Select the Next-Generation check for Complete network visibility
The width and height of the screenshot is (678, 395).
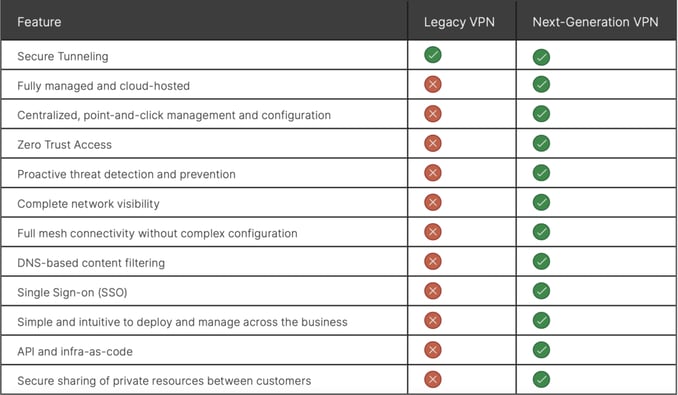[x=541, y=202]
